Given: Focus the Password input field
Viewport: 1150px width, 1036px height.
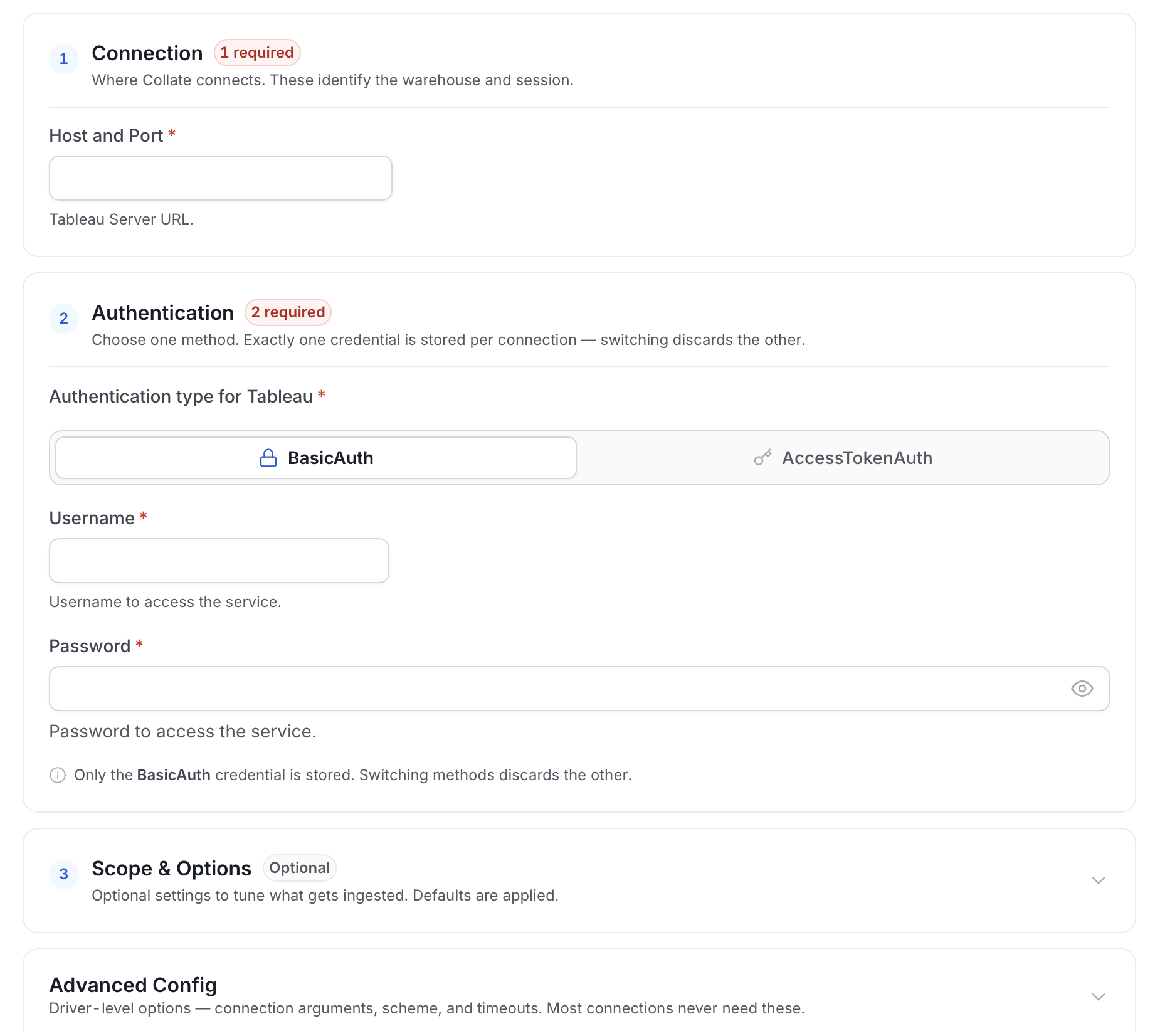Looking at the screenshot, I should [579, 689].
